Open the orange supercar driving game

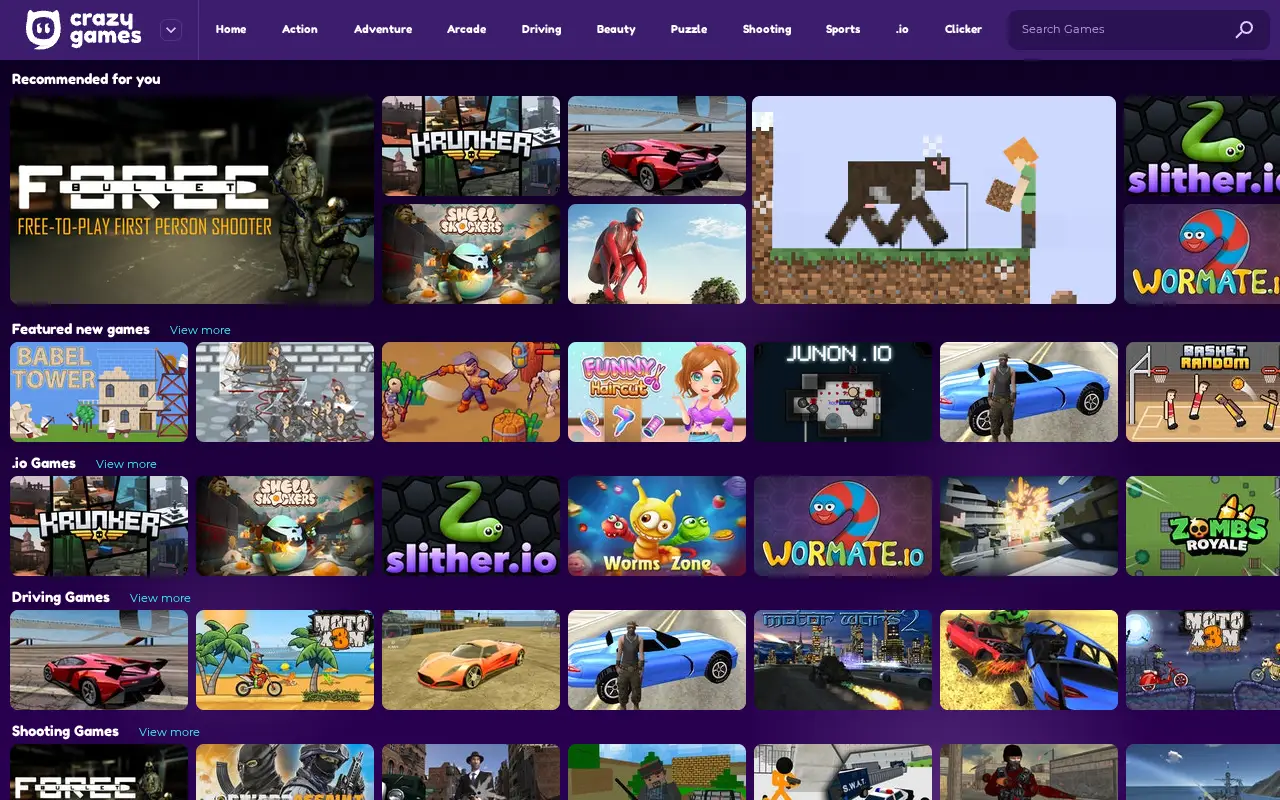(471, 660)
